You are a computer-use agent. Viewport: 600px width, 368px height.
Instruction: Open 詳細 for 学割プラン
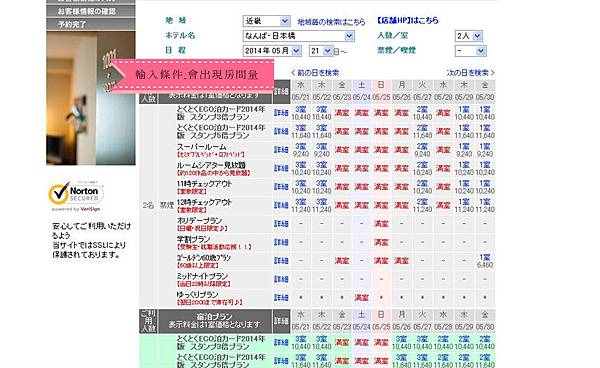281,242
